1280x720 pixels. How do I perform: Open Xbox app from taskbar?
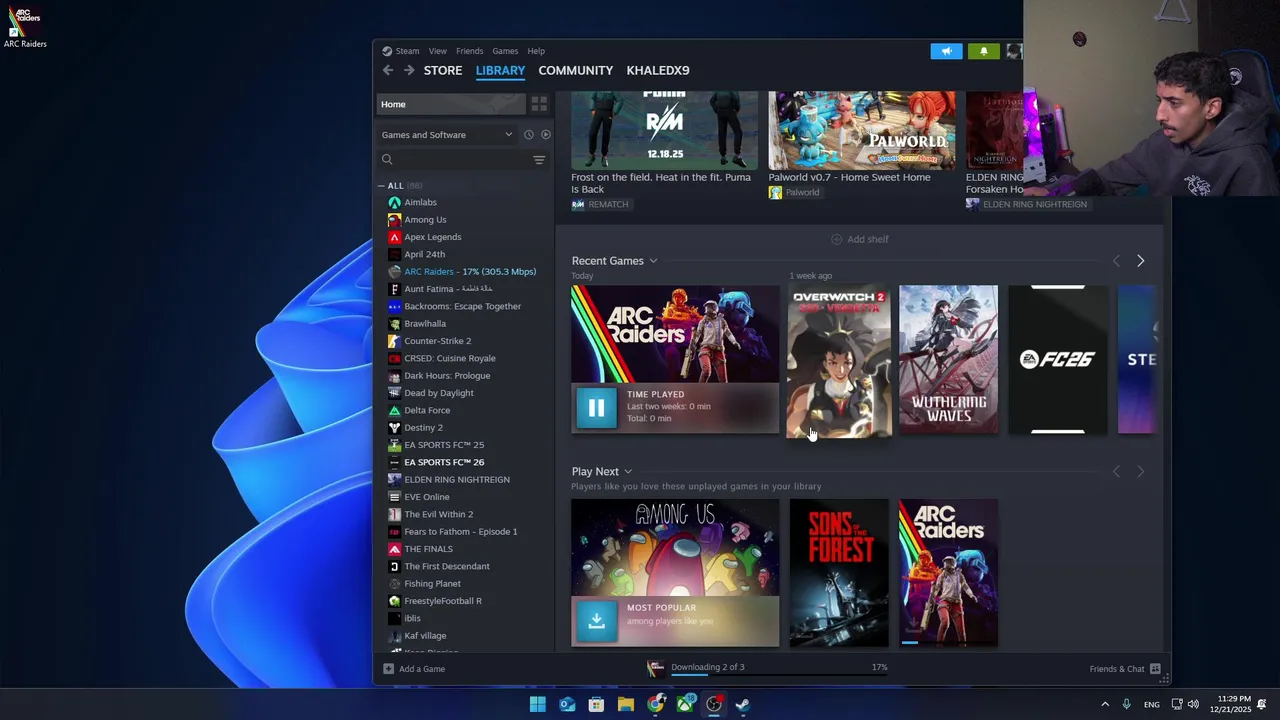685,704
